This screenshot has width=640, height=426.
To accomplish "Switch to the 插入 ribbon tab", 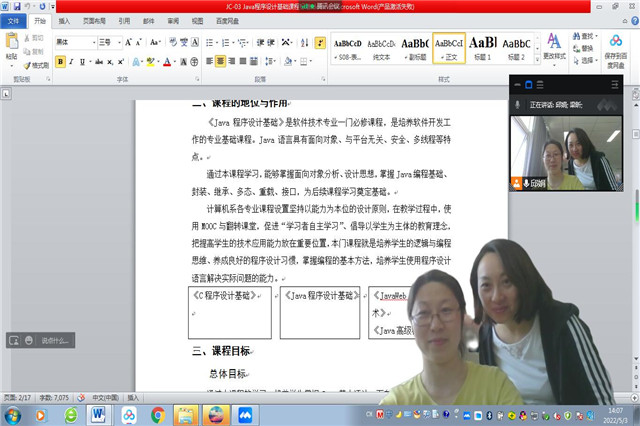I will [x=64, y=19].
